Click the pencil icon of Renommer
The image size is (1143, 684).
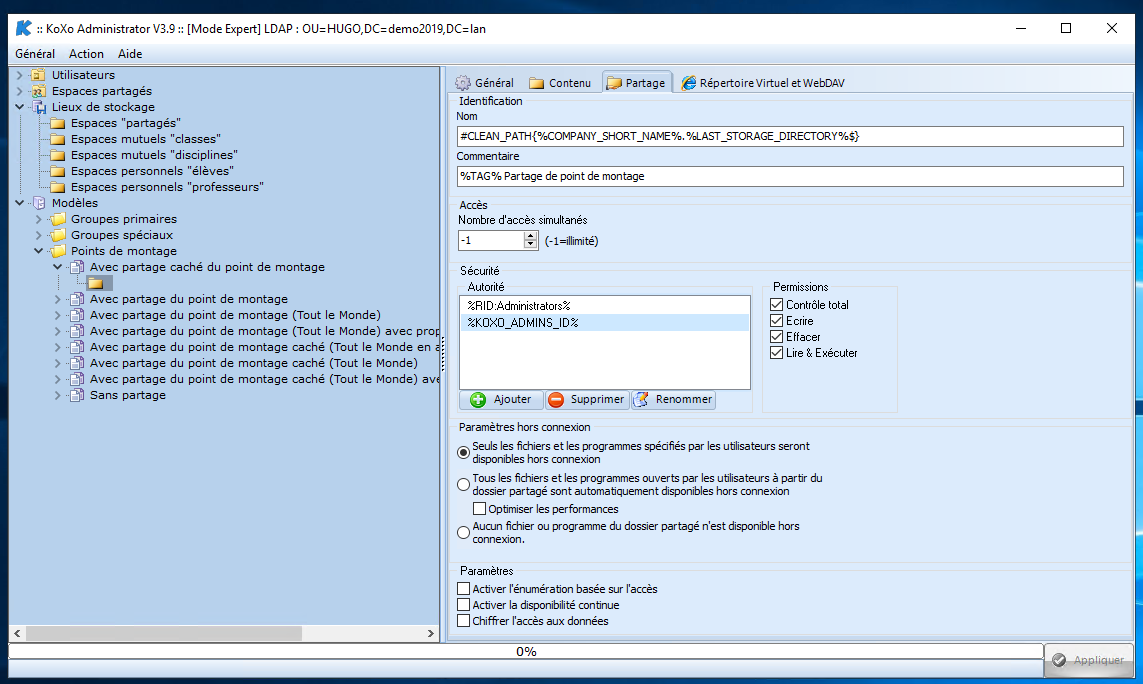tap(641, 400)
